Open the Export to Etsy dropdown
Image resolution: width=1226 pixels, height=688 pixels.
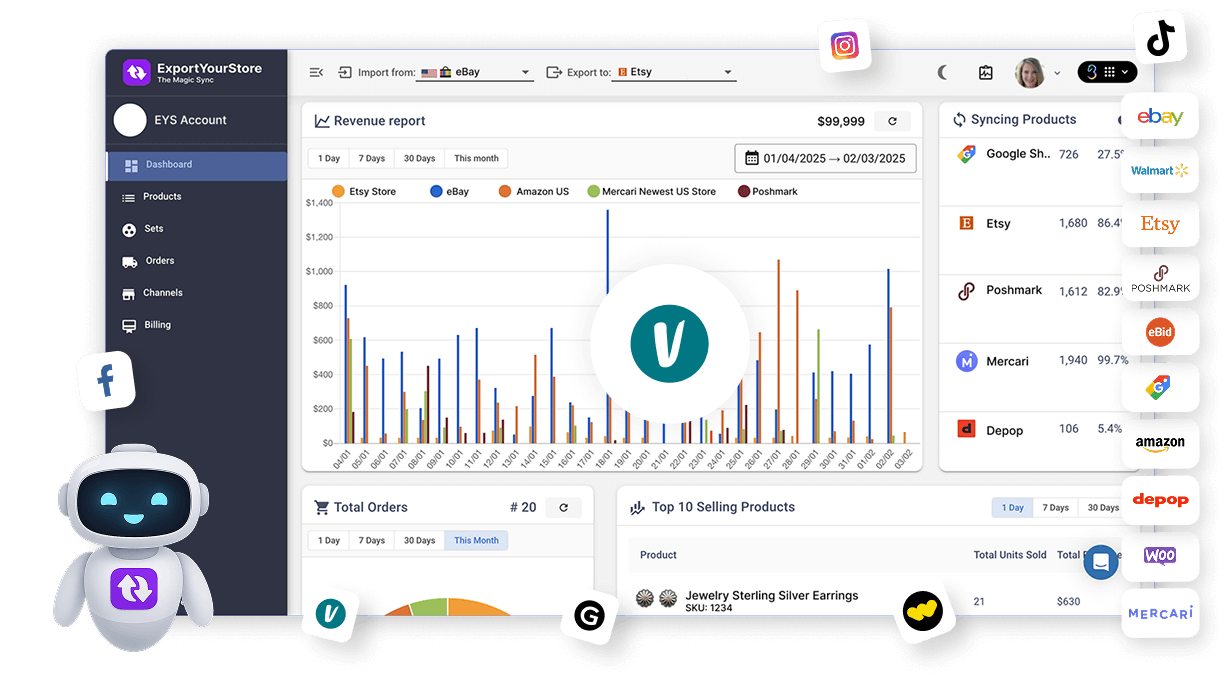676,72
